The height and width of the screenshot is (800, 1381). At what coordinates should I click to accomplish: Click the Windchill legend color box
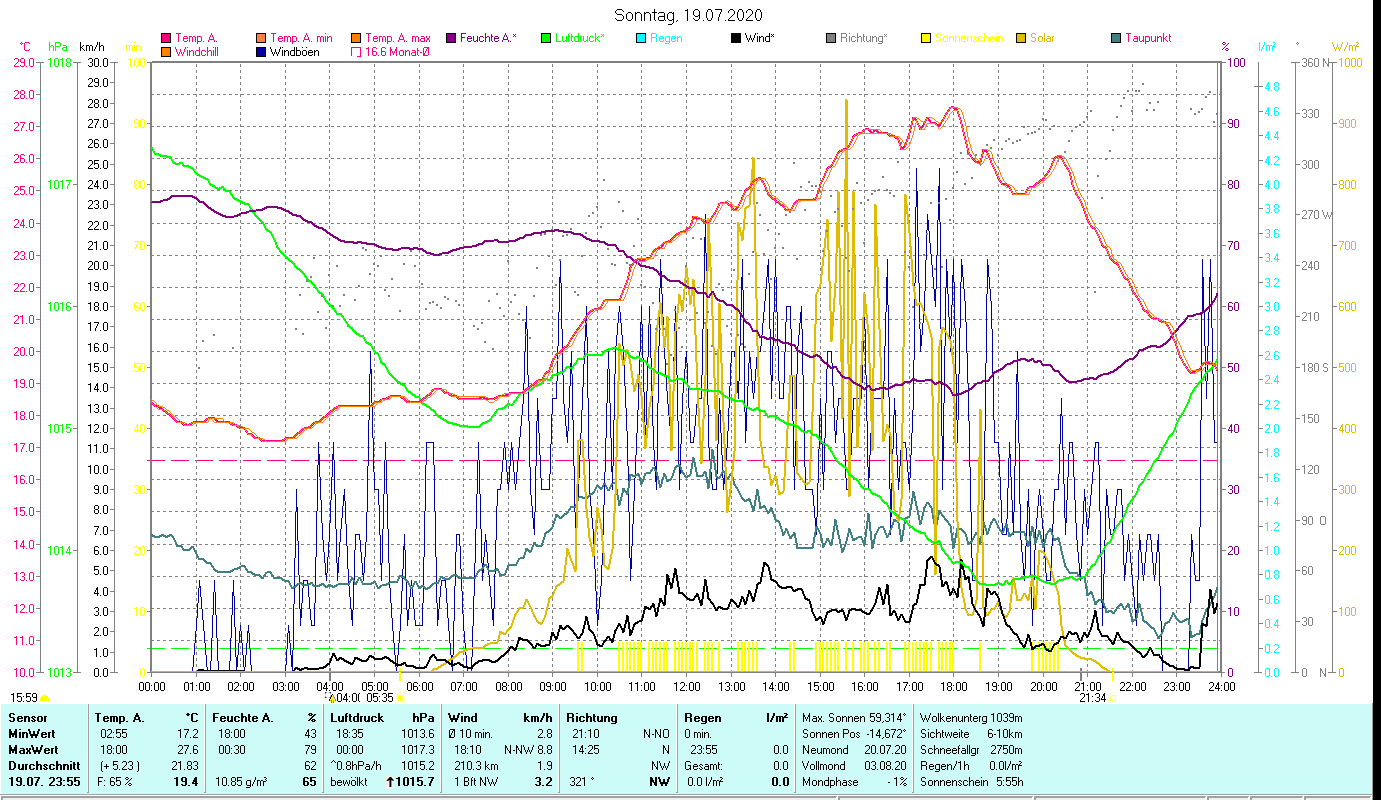click(x=166, y=52)
